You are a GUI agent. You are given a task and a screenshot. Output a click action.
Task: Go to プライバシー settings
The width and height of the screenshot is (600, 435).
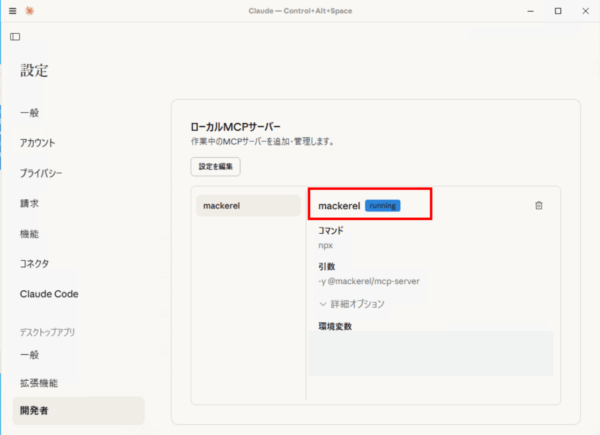[41, 173]
